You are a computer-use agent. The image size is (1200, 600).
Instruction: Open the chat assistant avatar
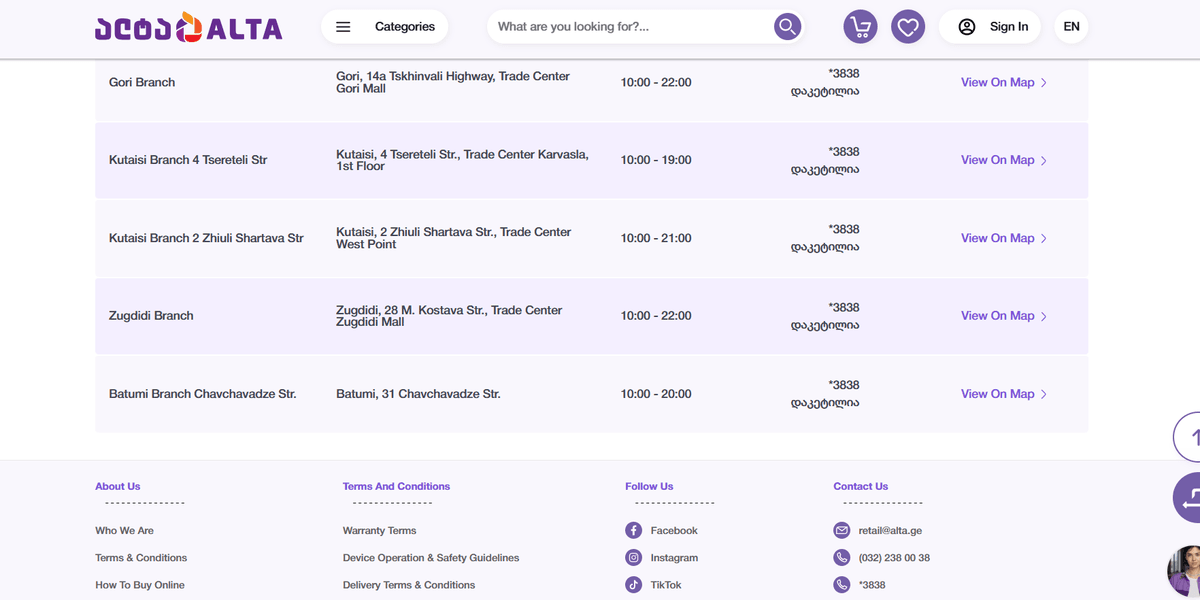coord(1184,573)
